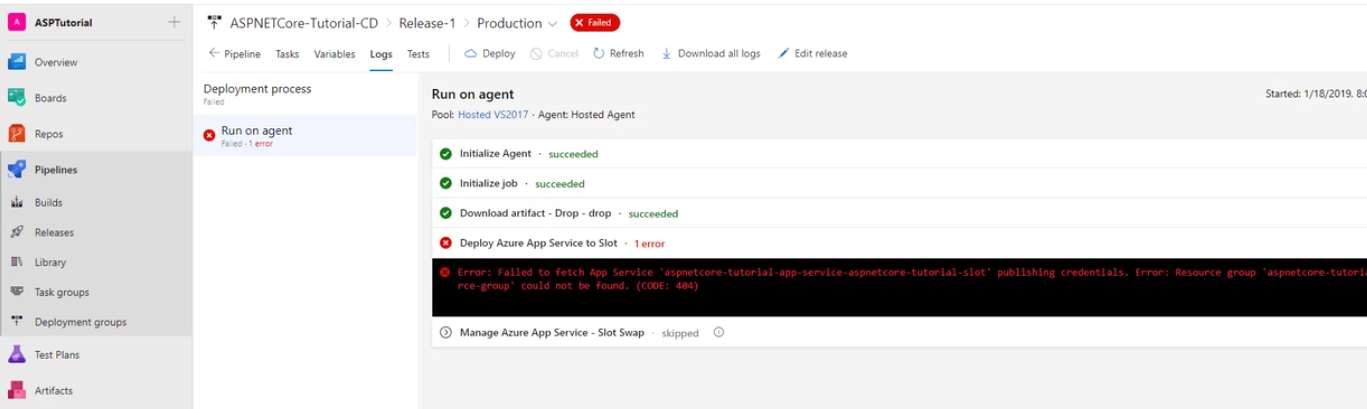1367x409 pixels.
Task: Open the Overview sidebar icon
Action: tap(16, 62)
